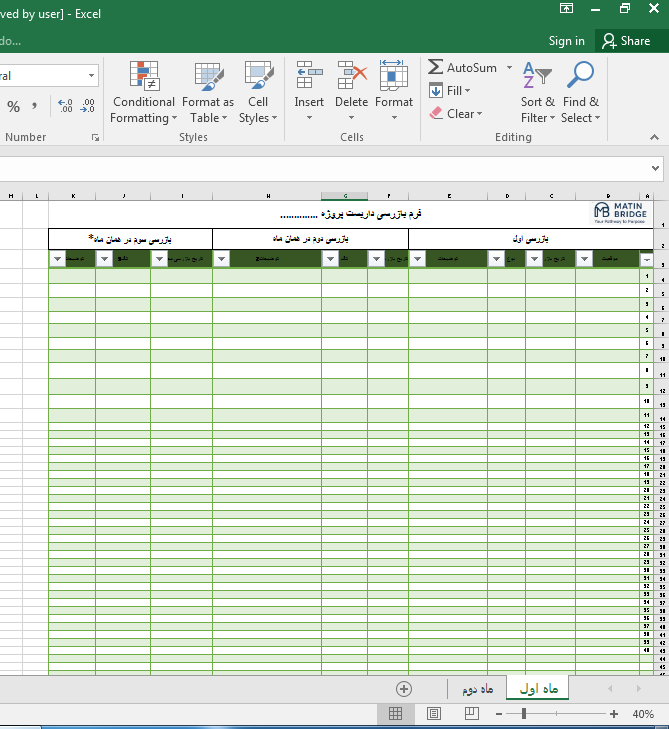669x729 pixels.
Task: Click the Delete cells icon
Action: [x=351, y=78]
